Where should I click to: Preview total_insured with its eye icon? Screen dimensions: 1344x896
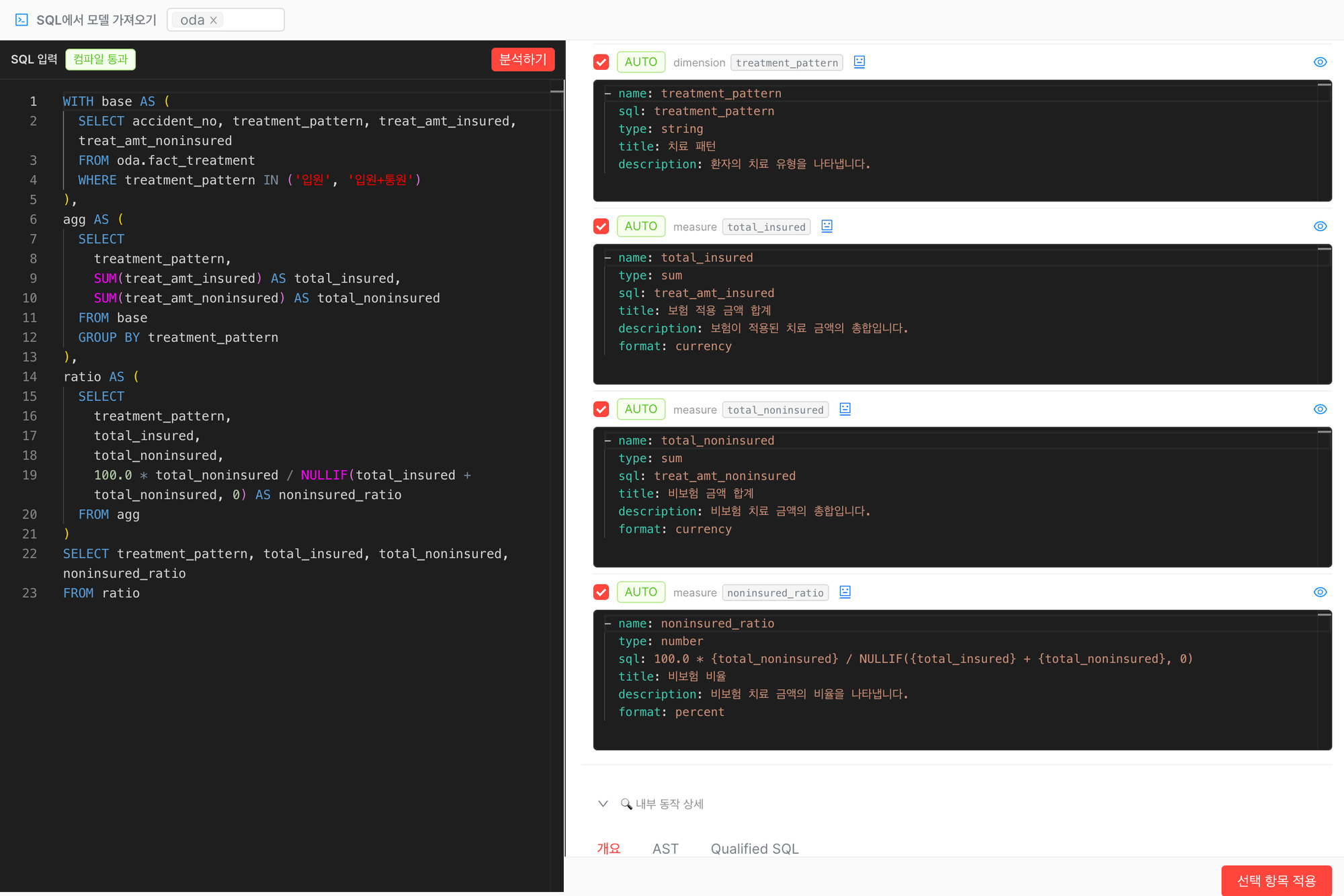[x=1320, y=226]
